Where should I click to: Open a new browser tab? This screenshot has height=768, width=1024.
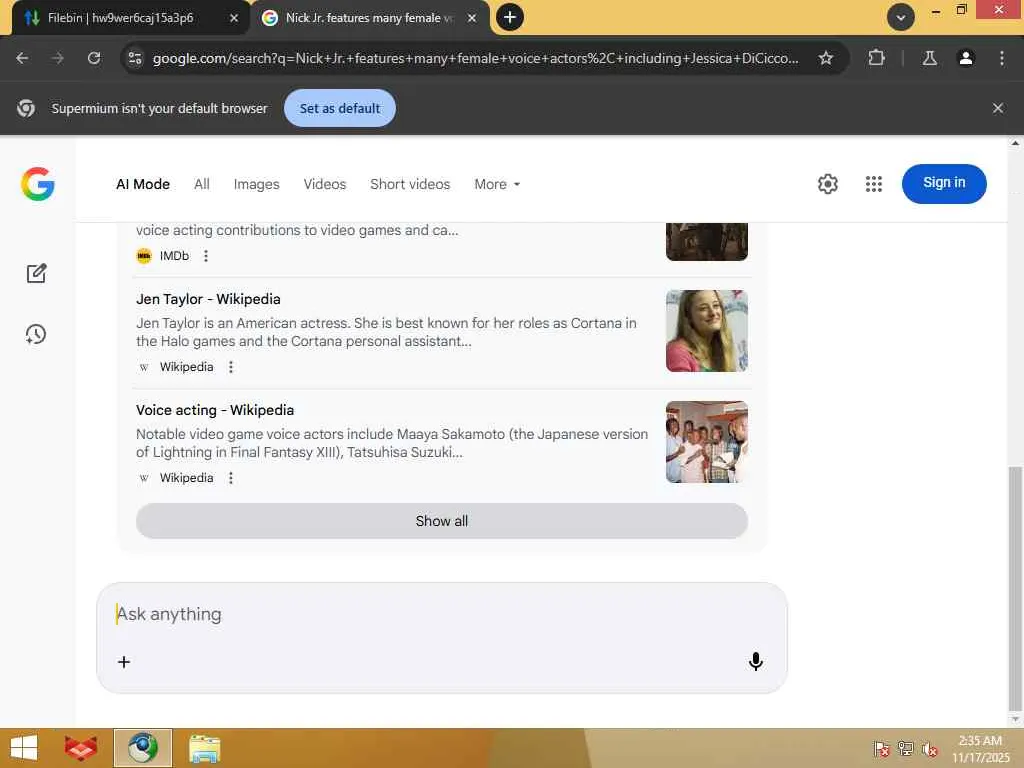[510, 17]
